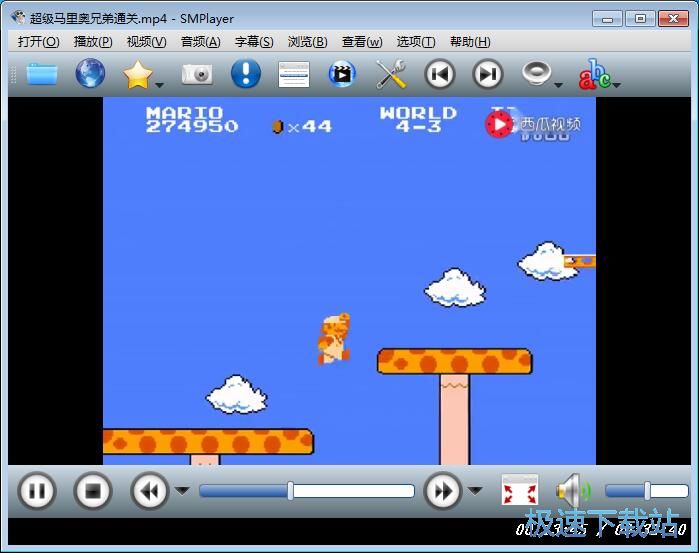Take a screenshot with the camera icon
699x553 pixels.
coord(197,74)
